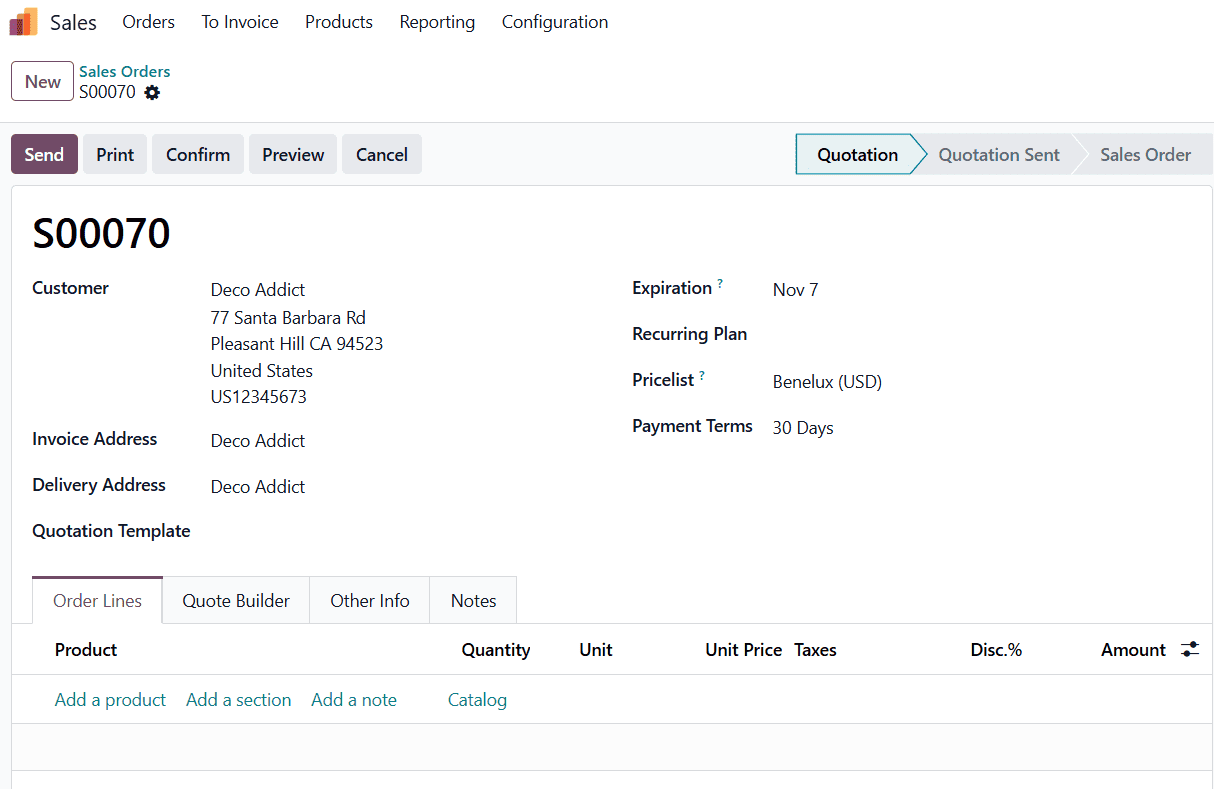The image size is (1214, 789).
Task: Click the Confirm button
Action: click(198, 155)
